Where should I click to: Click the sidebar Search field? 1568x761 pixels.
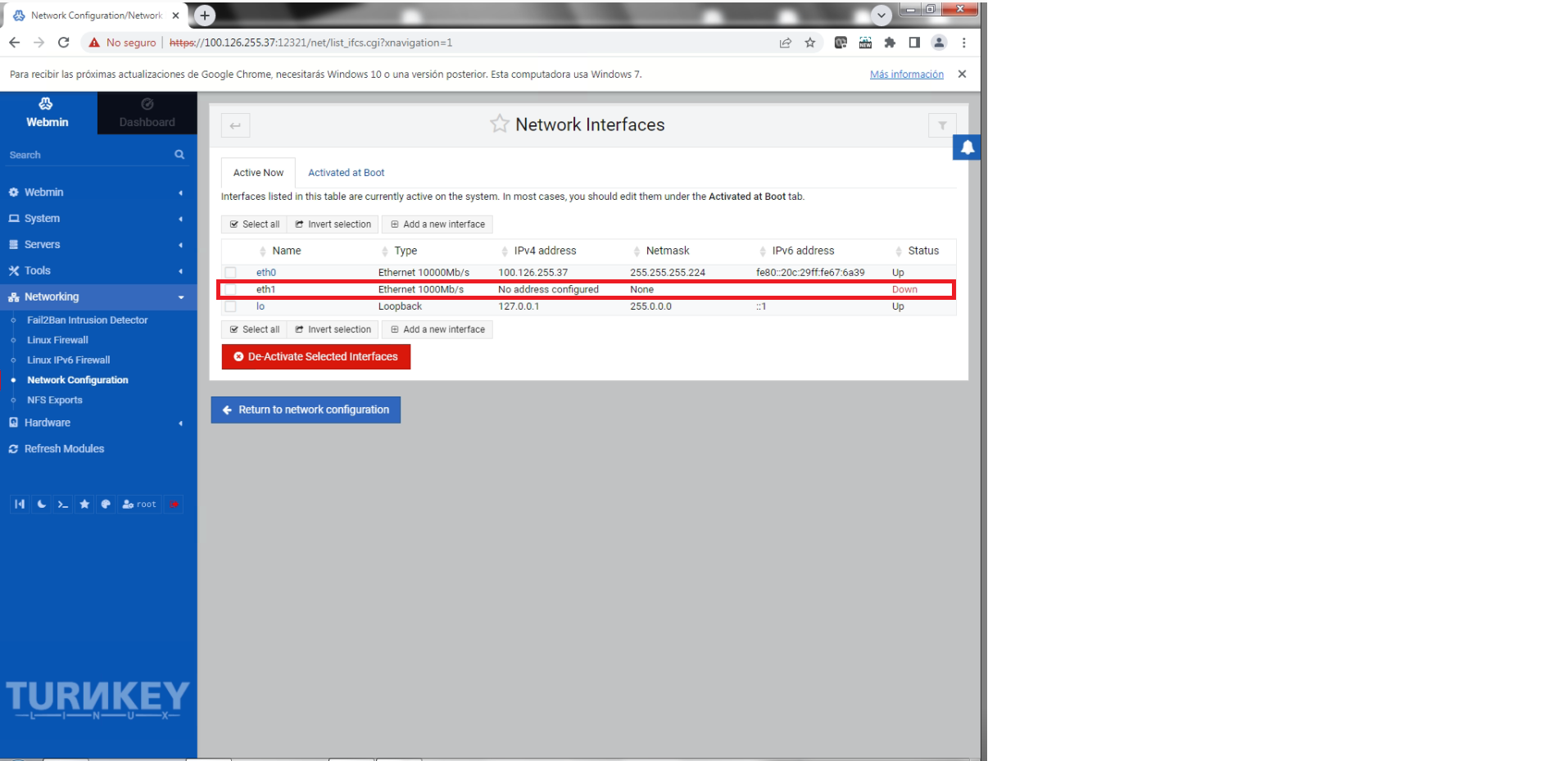(90, 155)
